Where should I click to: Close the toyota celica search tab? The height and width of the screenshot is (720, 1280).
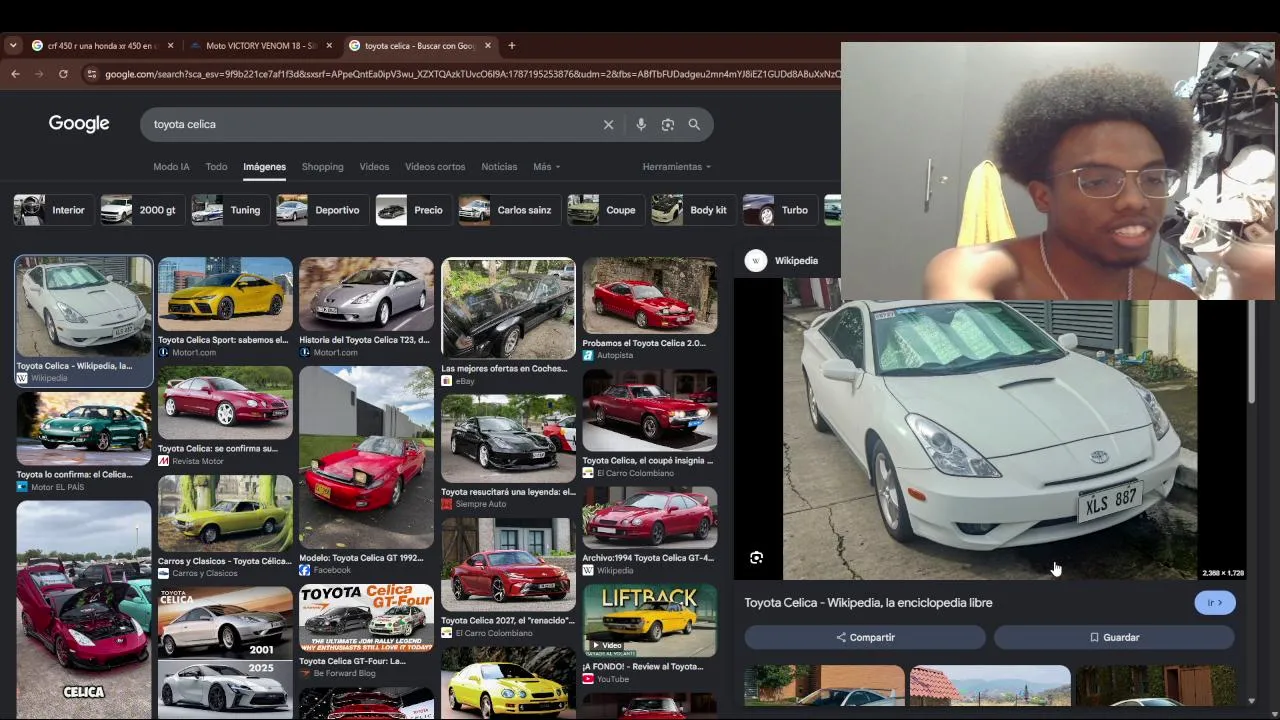[488, 45]
